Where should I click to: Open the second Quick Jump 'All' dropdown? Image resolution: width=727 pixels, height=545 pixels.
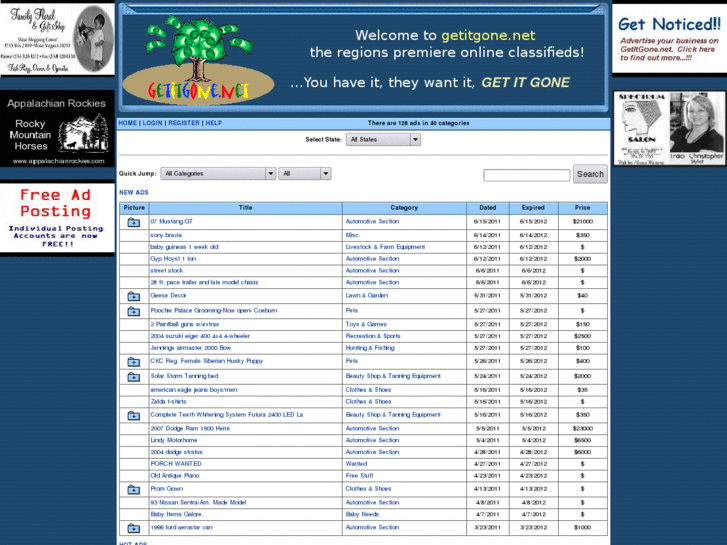(305, 173)
